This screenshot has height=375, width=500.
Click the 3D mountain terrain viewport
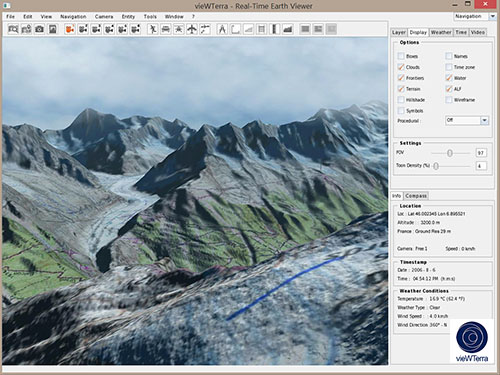click(x=195, y=201)
